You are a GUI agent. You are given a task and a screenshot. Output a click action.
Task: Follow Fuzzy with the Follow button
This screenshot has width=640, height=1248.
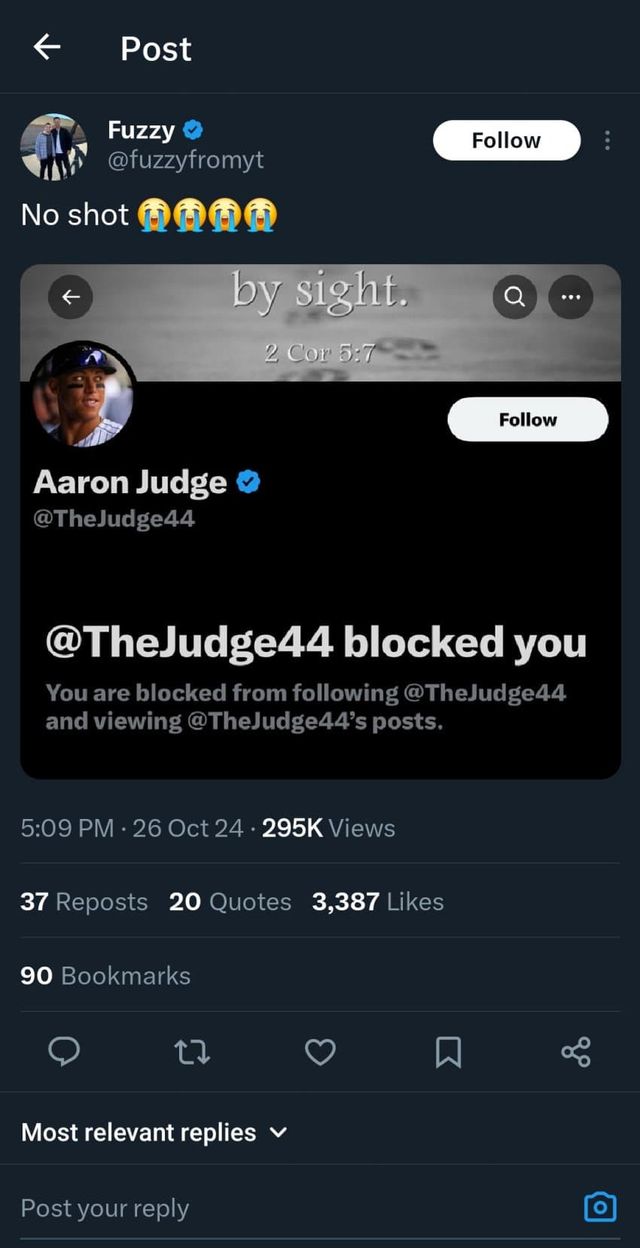[506, 141]
